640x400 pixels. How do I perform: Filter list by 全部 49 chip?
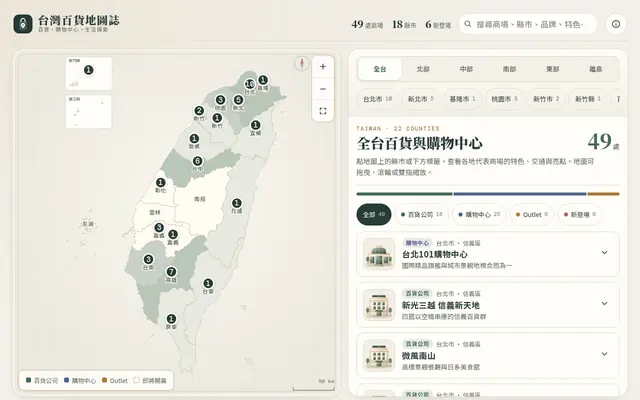point(374,214)
